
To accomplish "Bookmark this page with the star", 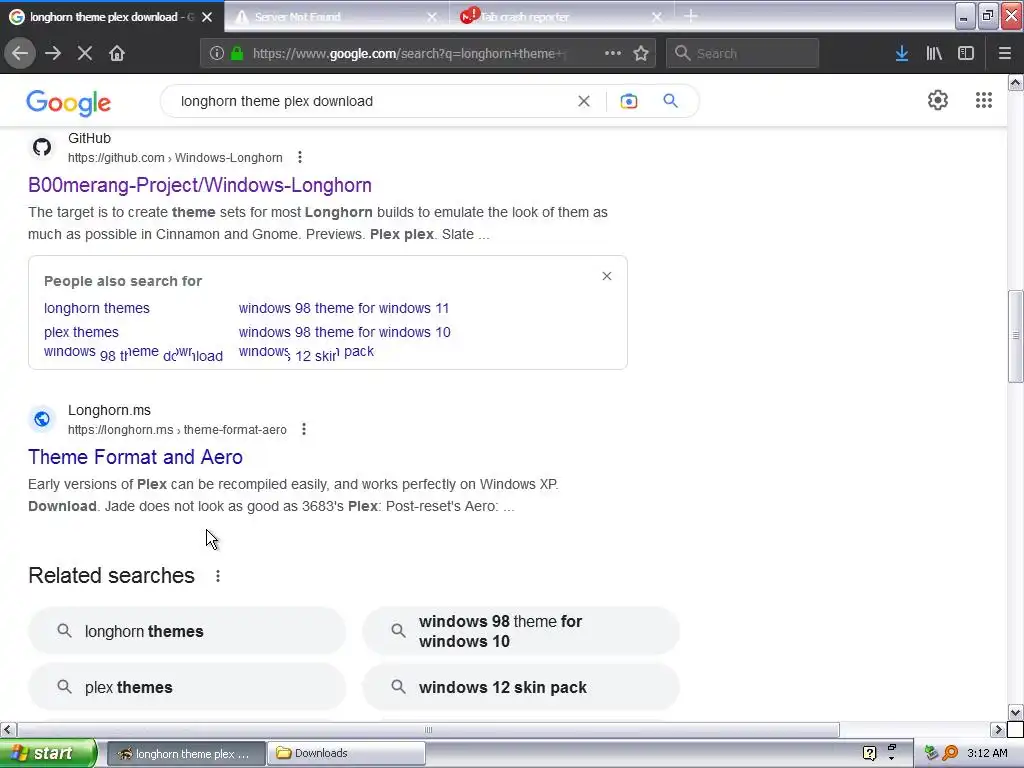I will tap(641, 54).
